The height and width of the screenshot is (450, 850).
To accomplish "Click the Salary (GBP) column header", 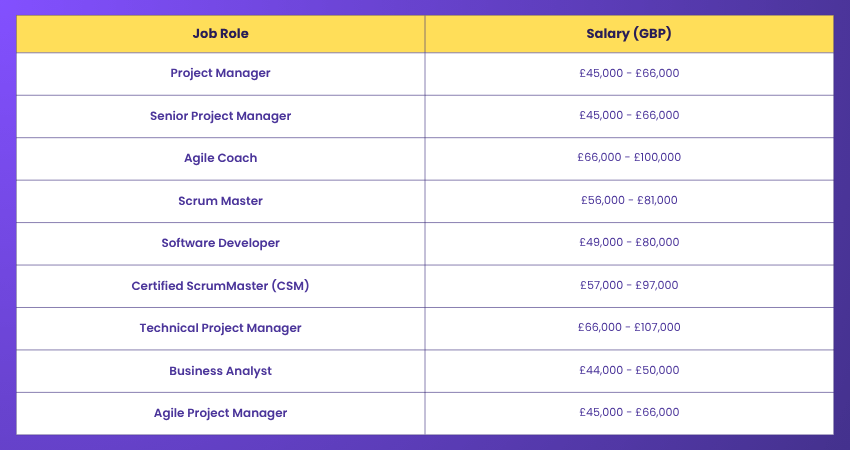I will [628, 33].
